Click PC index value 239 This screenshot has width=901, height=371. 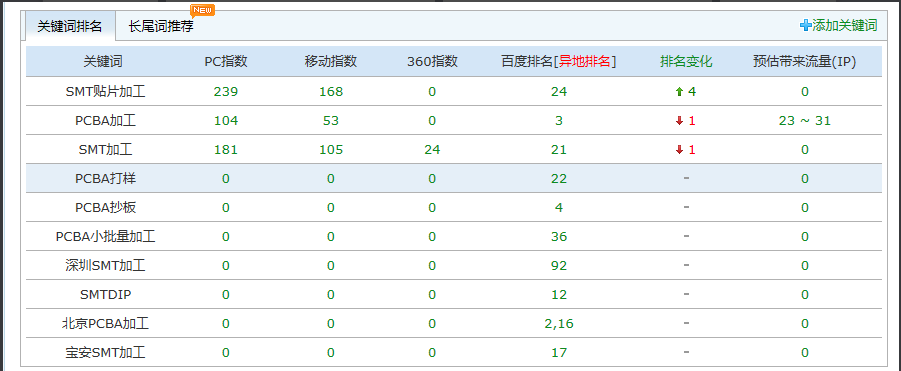click(x=226, y=91)
